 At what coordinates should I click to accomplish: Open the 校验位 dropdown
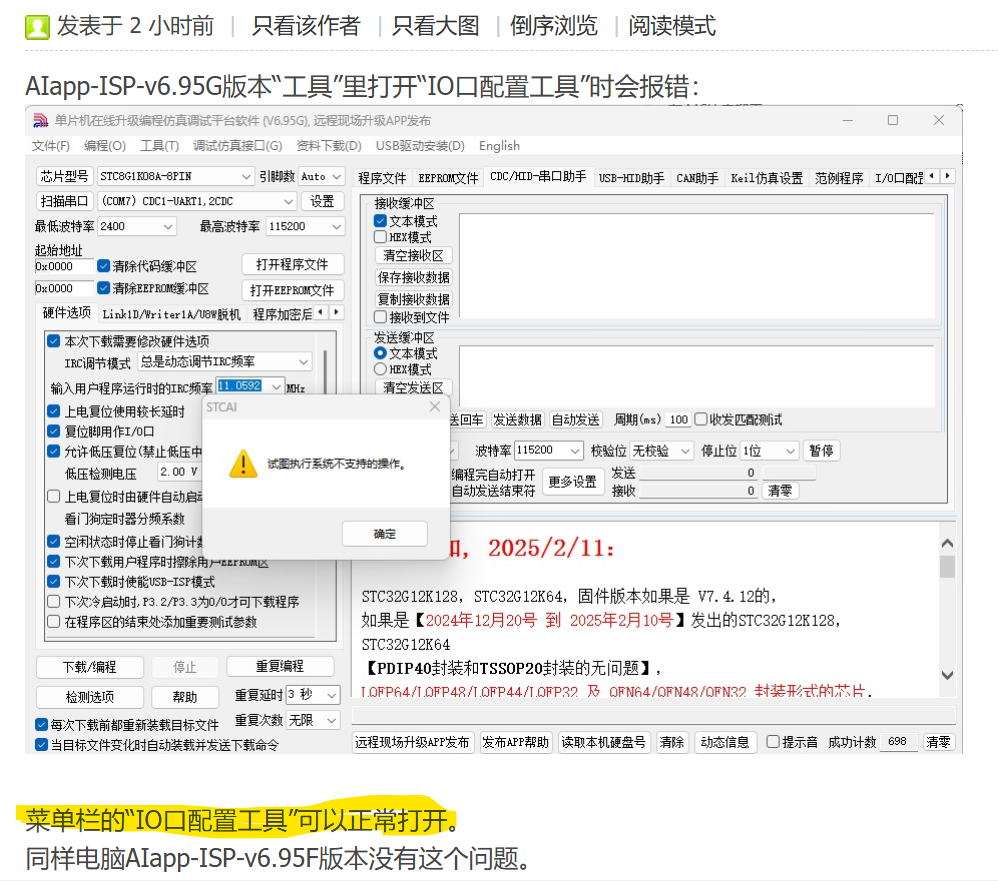point(685,451)
